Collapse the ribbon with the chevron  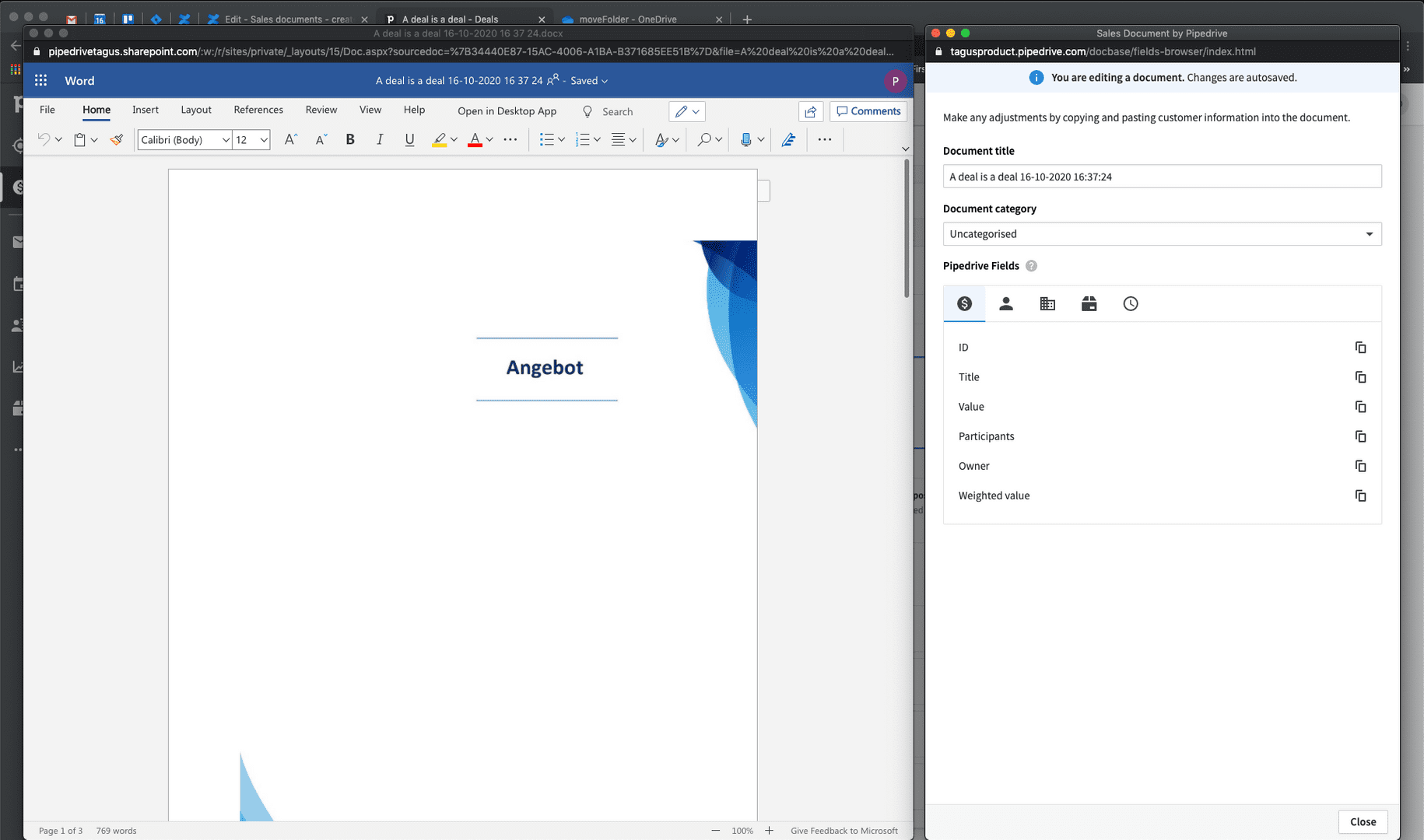point(905,149)
